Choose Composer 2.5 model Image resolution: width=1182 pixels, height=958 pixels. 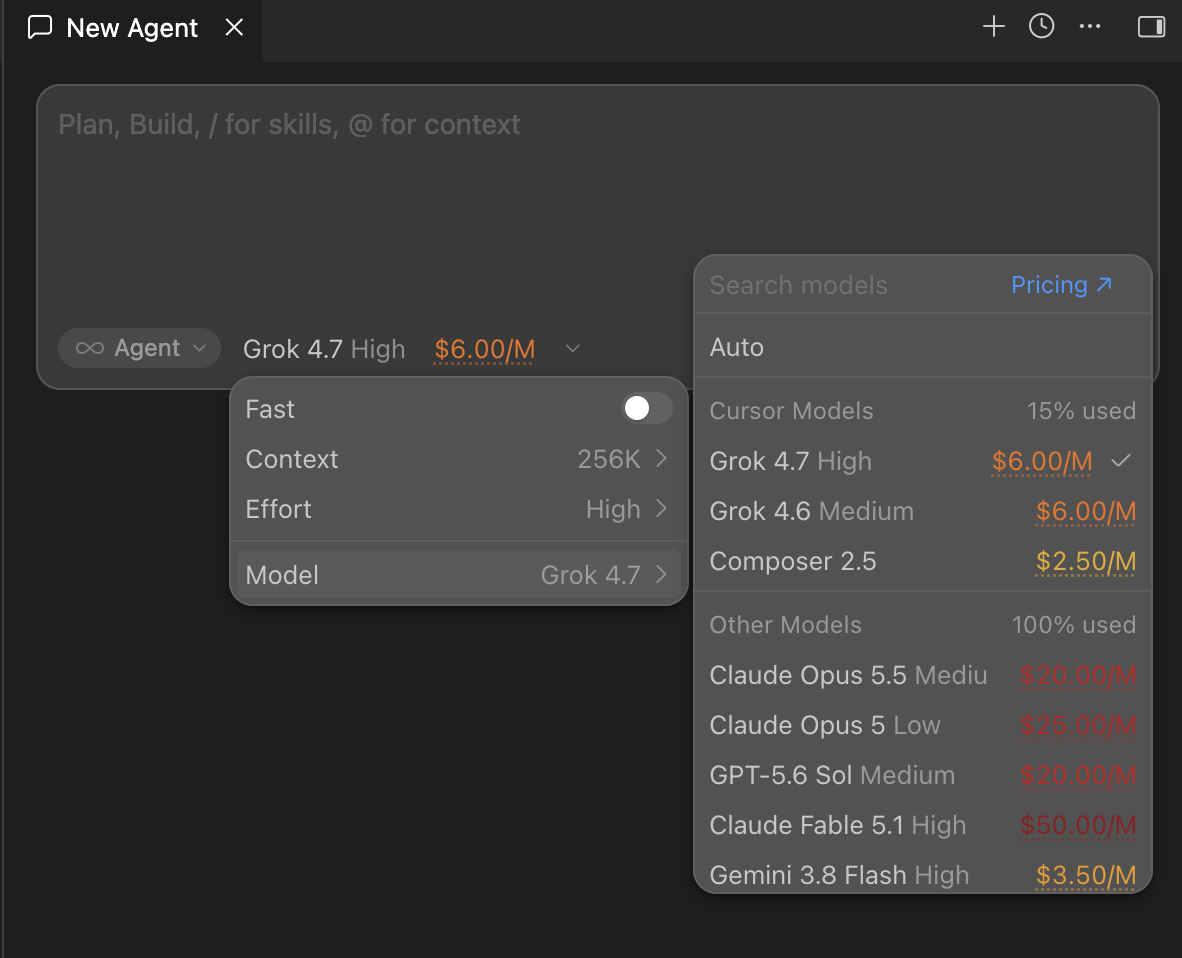(x=923, y=562)
